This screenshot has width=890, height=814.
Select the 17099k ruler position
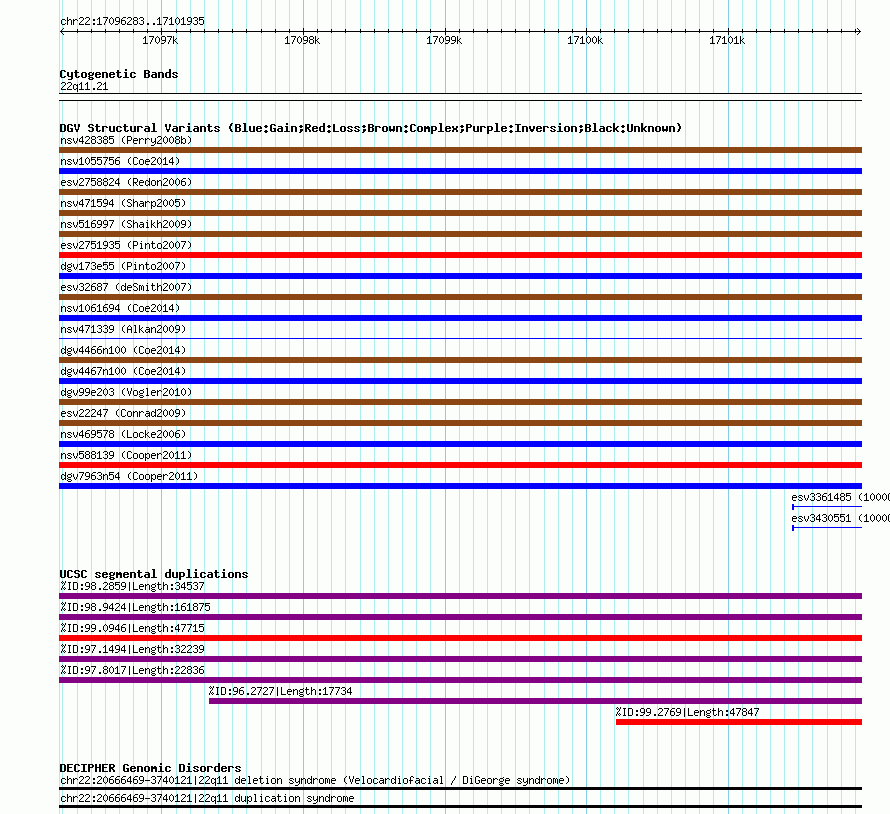click(444, 40)
